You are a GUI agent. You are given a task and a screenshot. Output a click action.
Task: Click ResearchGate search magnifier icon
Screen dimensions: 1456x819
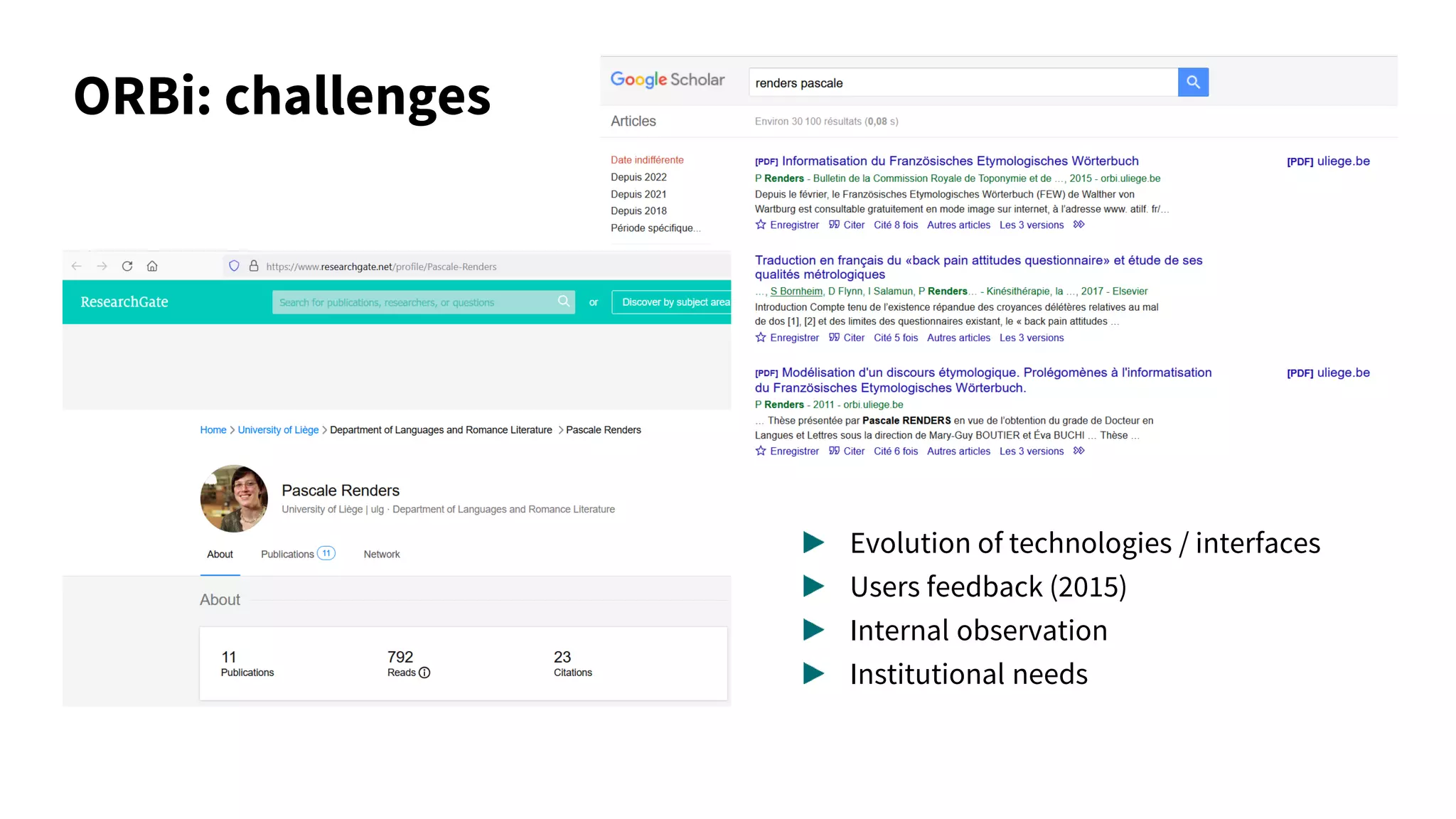click(564, 301)
